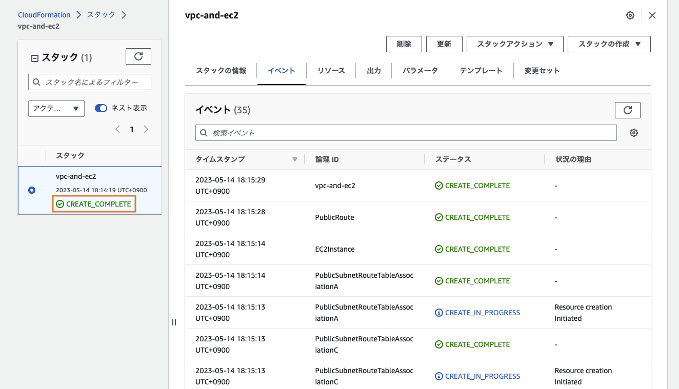679x389 pixels.
Task: Sort by timestamp column arrow
Action: [x=294, y=159]
